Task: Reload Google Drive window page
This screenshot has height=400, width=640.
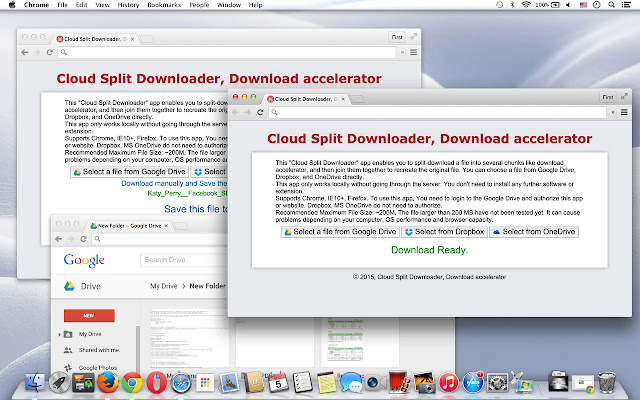Action: coord(83,239)
